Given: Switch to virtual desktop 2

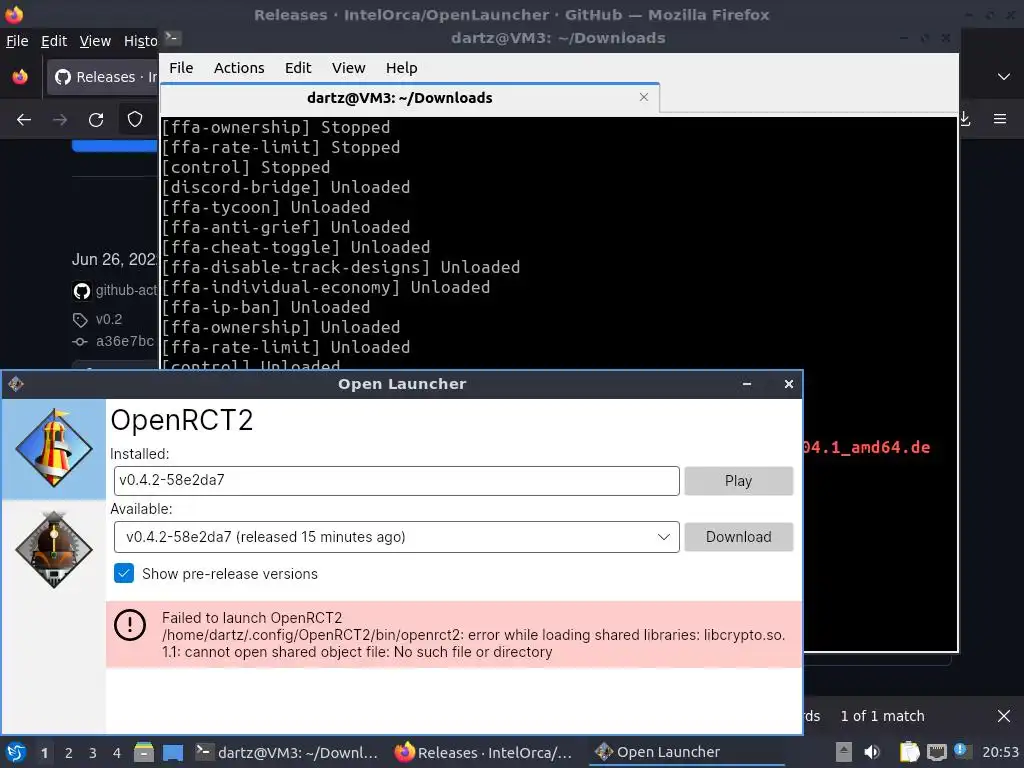Looking at the screenshot, I should 68,753.
